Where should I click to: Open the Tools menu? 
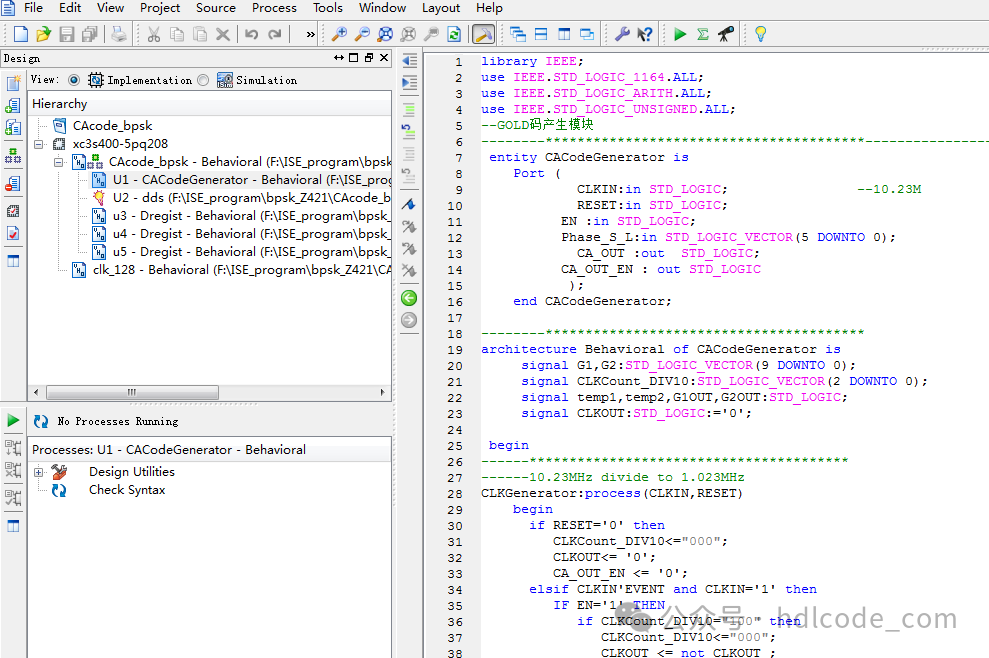[327, 8]
